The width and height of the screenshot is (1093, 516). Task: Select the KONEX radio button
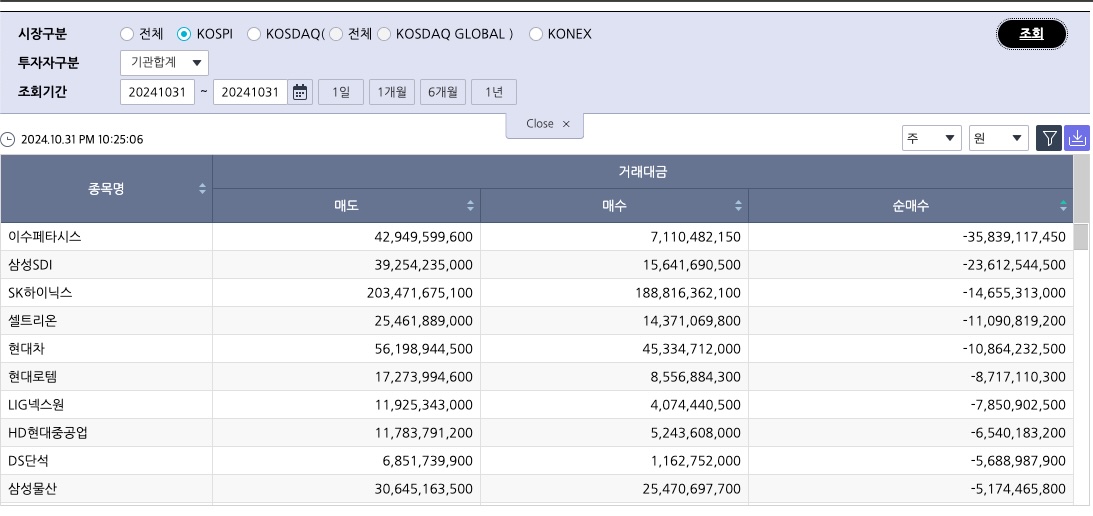click(535, 33)
